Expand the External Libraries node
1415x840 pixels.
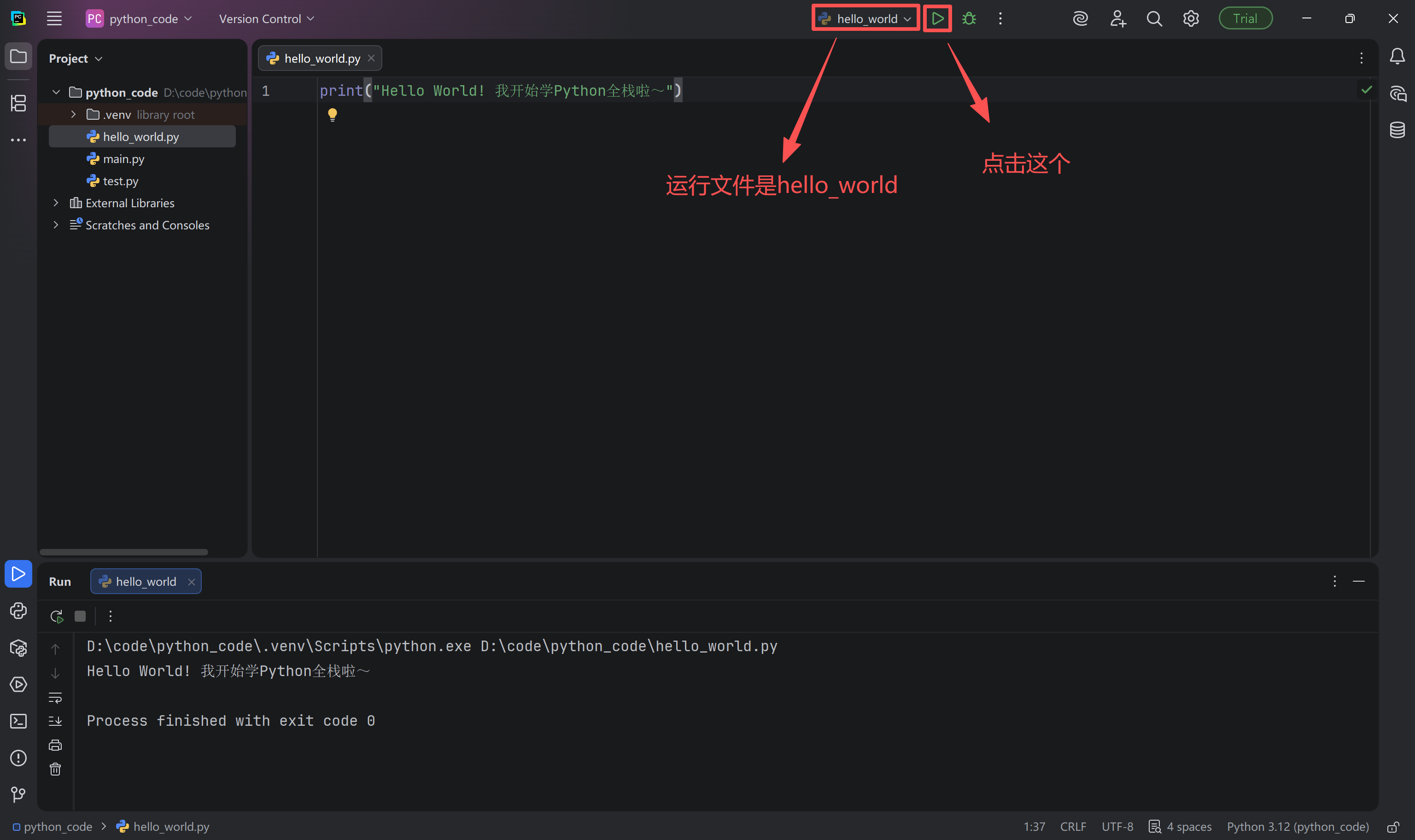pyautogui.click(x=55, y=203)
